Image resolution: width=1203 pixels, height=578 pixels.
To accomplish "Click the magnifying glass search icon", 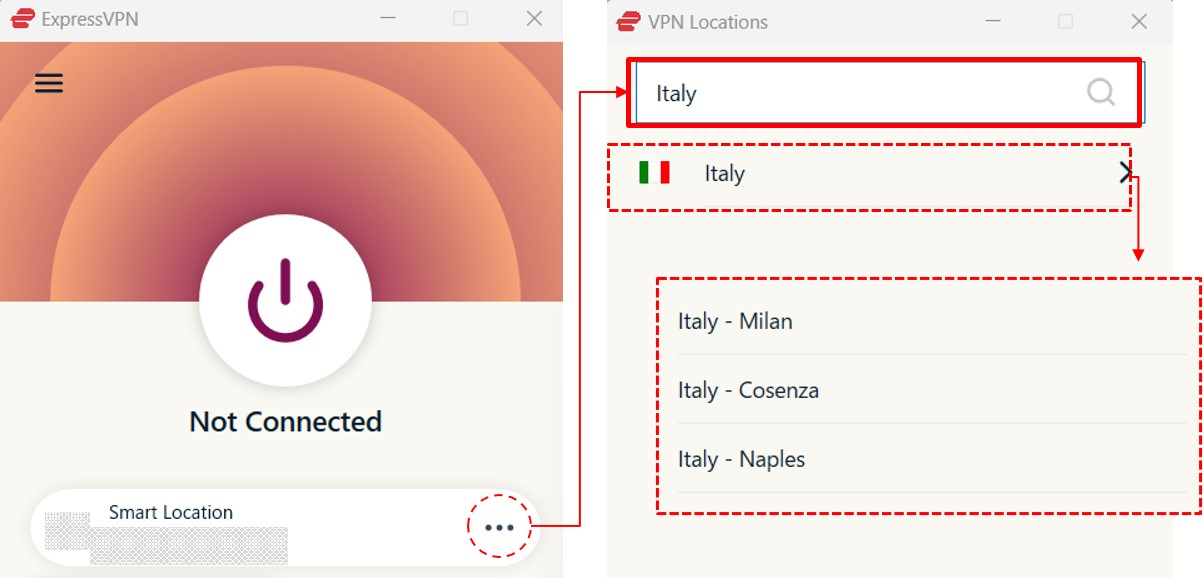I will click(1101, 92).
